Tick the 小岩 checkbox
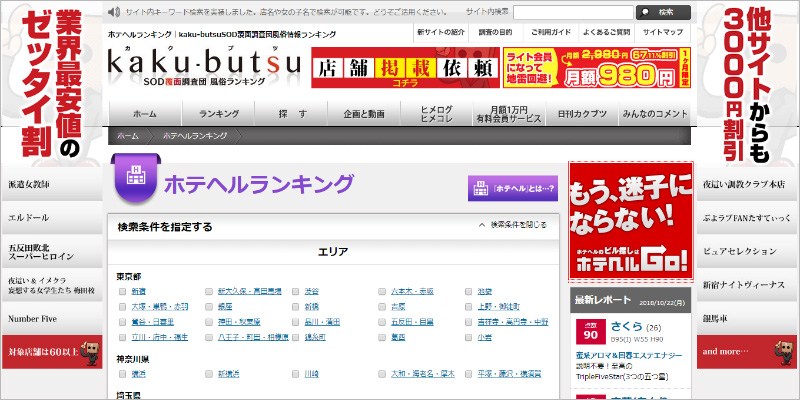This screenshot has width=800, height=400. pyautogui.click(x=468, y=338)
